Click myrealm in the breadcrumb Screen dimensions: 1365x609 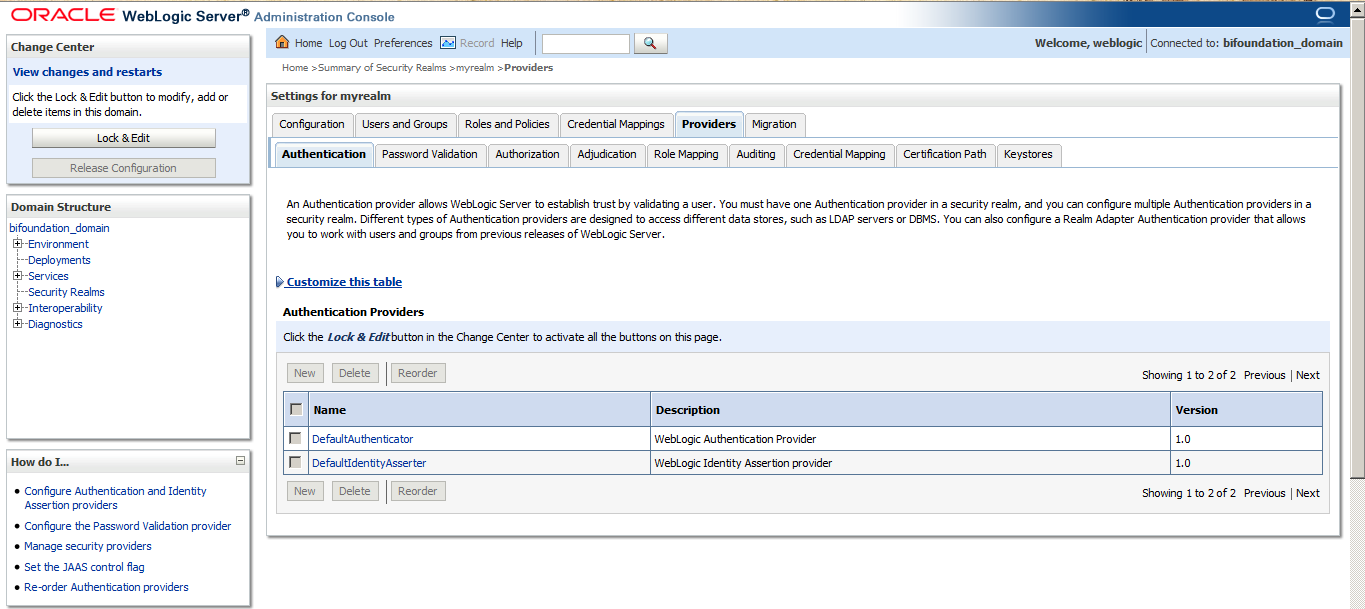(475, 68)
